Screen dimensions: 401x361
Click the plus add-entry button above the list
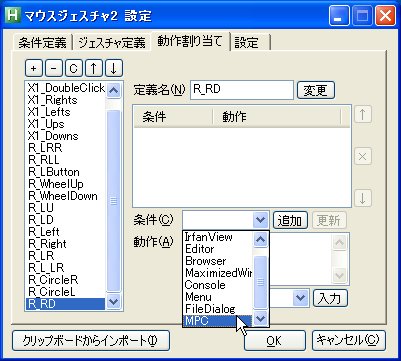pyautogui.click(x=34, y=69)
